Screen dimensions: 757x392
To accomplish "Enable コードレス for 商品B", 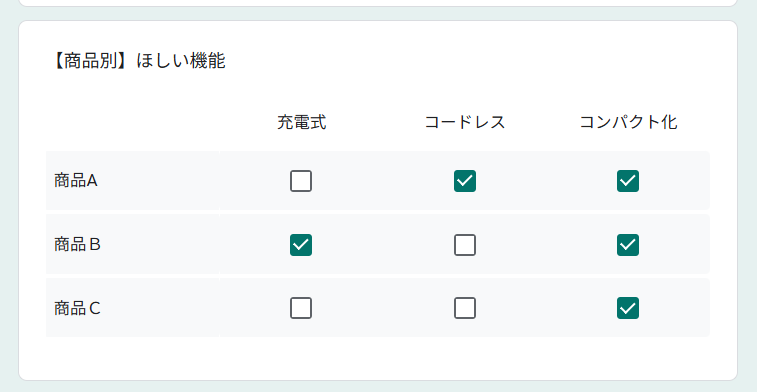I will coord(465,245).
